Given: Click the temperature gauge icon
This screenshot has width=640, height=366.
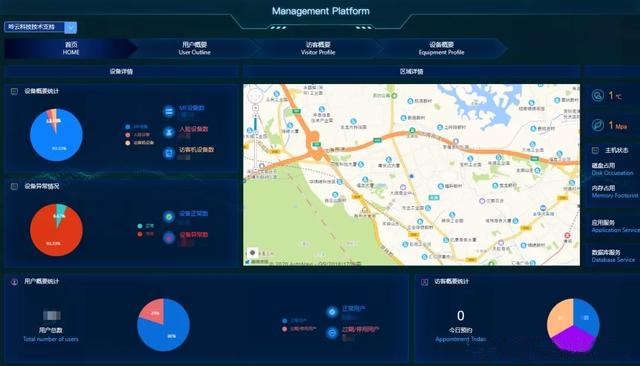Looking at the screenshot, I should tap(598, 95).
